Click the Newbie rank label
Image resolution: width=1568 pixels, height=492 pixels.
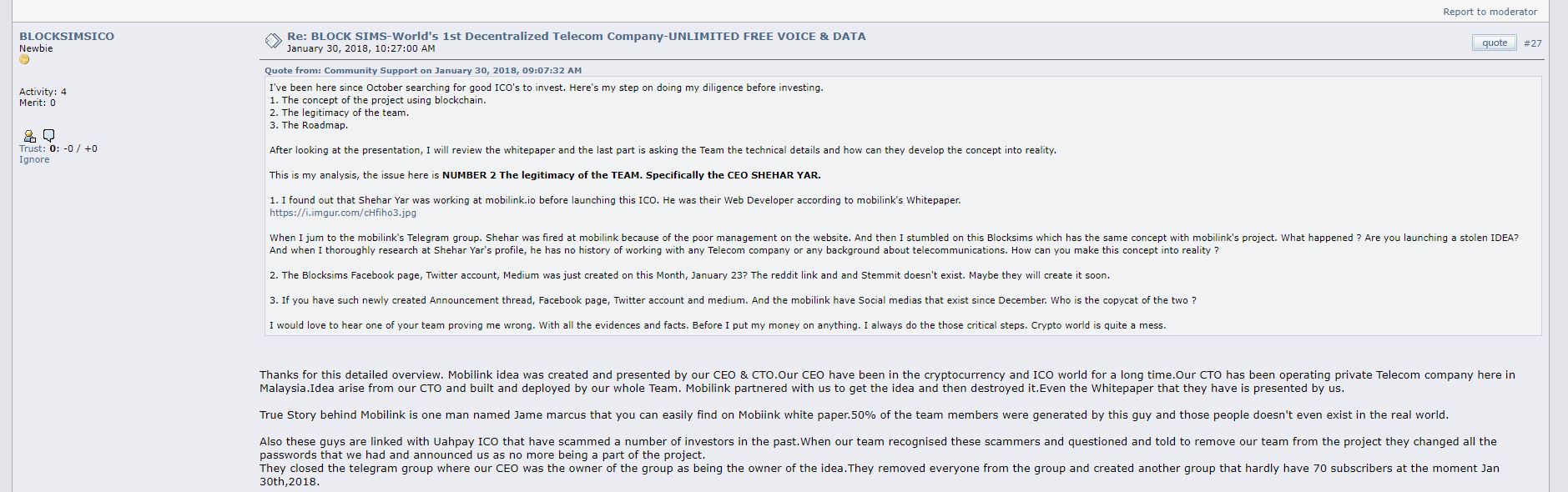(36, 48)
